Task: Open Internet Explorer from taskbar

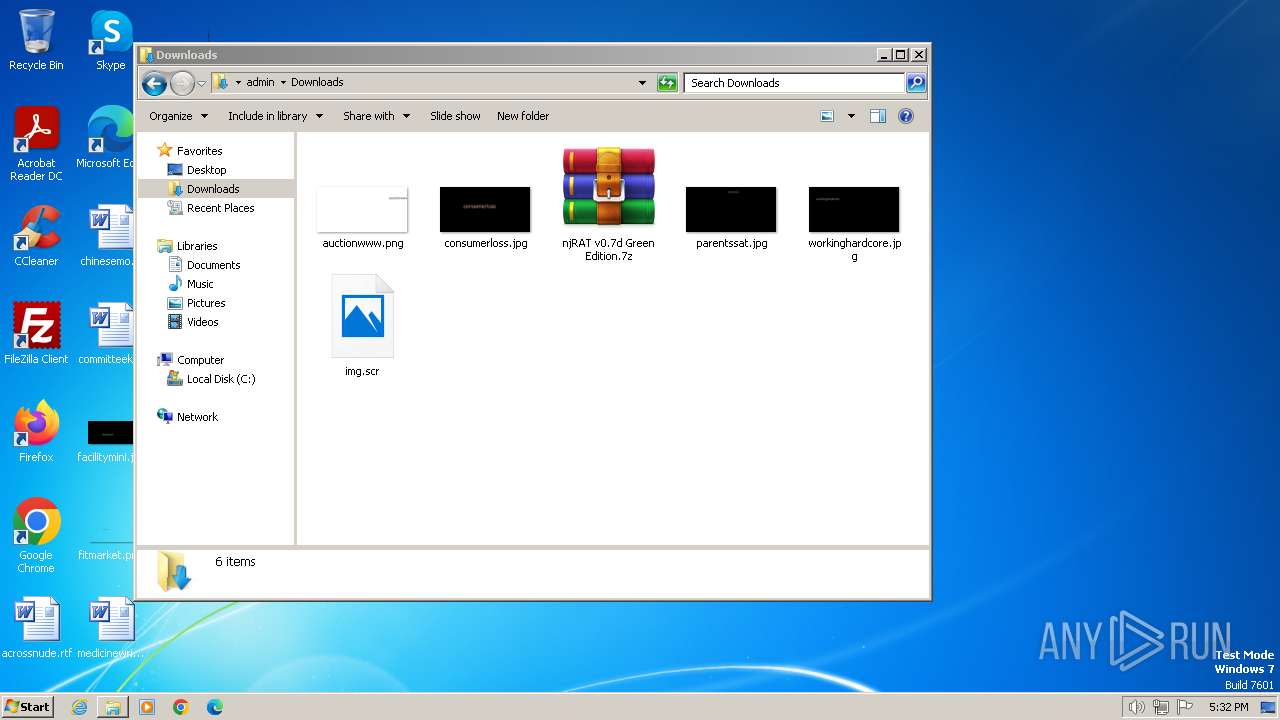Action: pos(79,707)
